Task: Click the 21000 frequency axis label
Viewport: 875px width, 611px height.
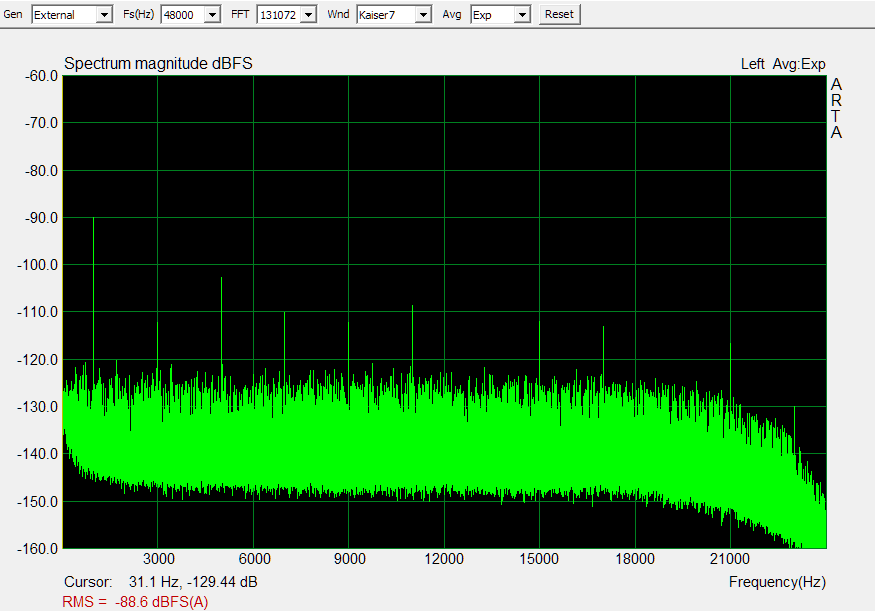Action: pyautogui.click(x=730, y=559)
